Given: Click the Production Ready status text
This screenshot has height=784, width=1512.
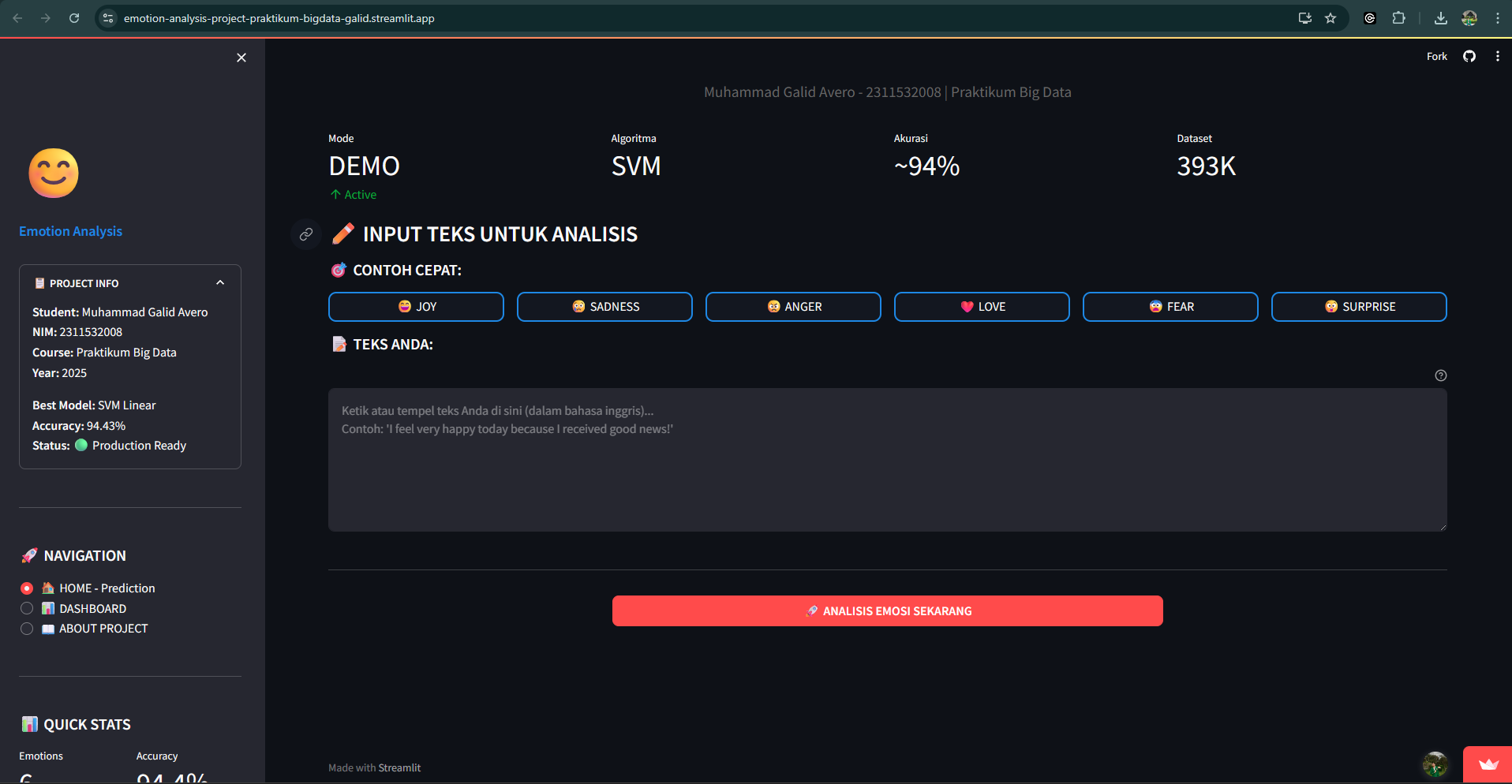Looking at the screenshot, I should 139,446.
